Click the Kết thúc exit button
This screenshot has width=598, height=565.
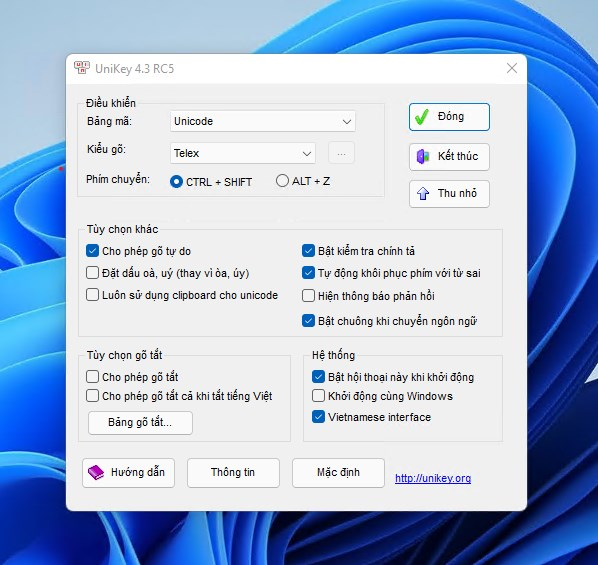pyautogui.click(x=449, y=156)
